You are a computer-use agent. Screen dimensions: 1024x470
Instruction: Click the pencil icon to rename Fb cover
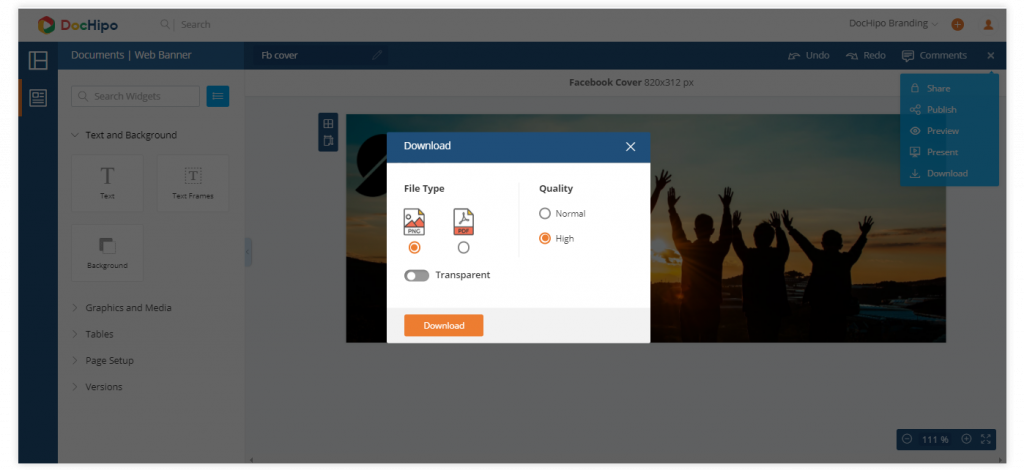click(377, 55)
